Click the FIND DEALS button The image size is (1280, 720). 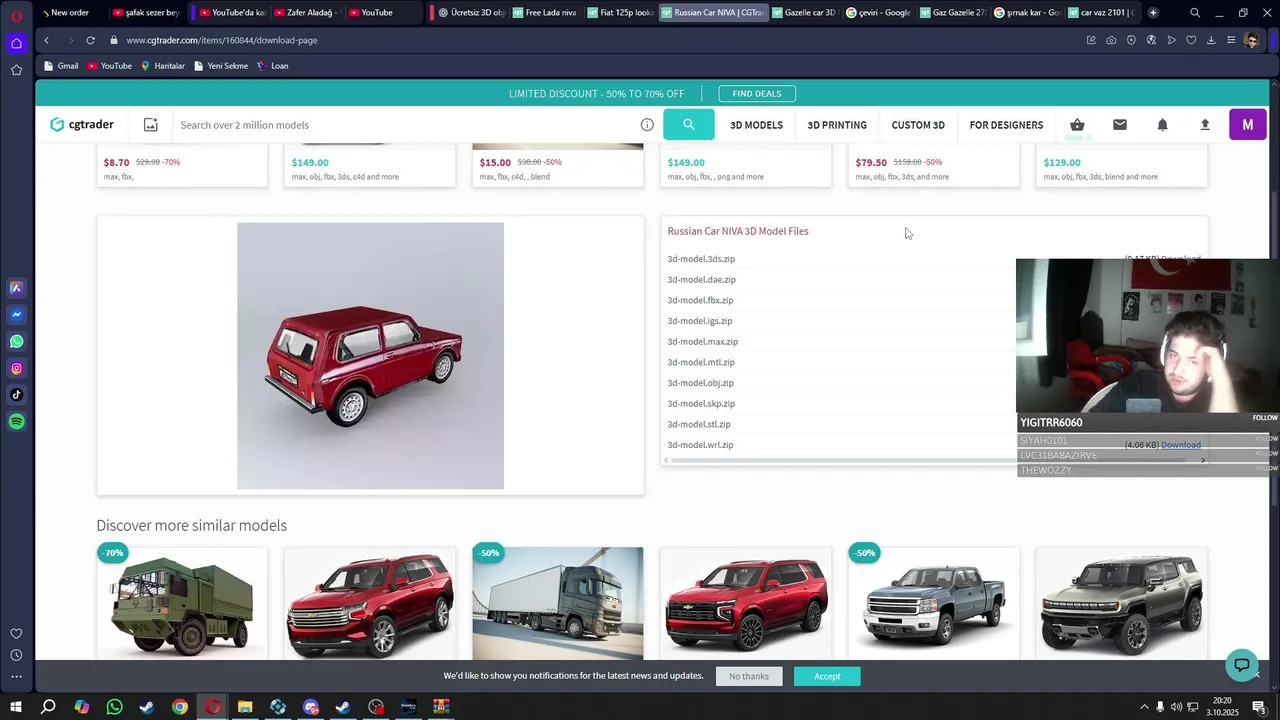[757, 94]
